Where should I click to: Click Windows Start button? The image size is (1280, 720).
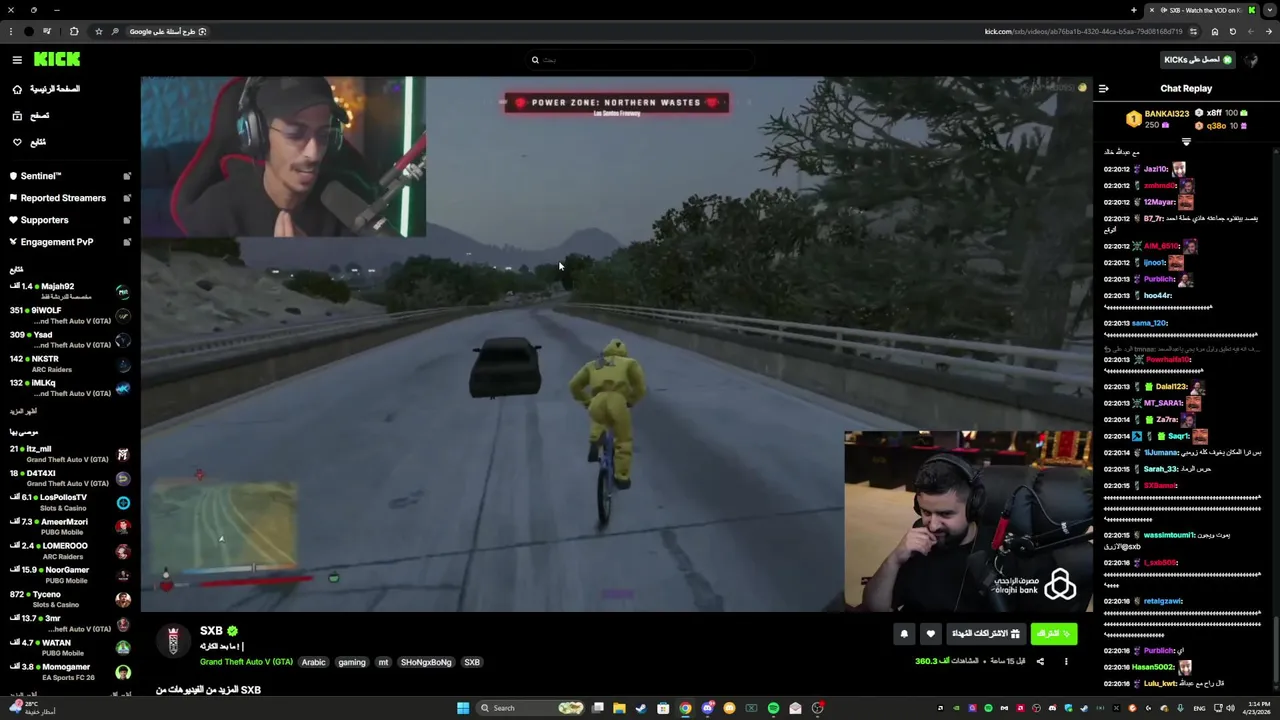click(463, 708)
